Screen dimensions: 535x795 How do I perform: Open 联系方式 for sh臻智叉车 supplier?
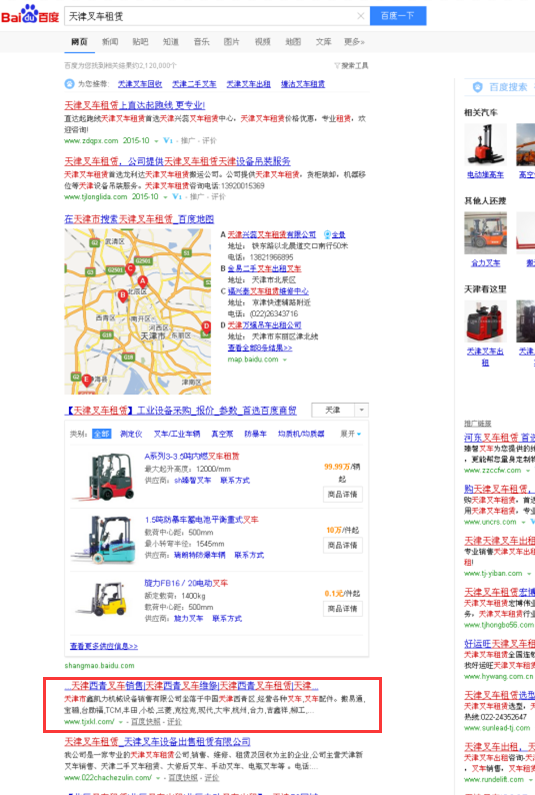(235, 480)
